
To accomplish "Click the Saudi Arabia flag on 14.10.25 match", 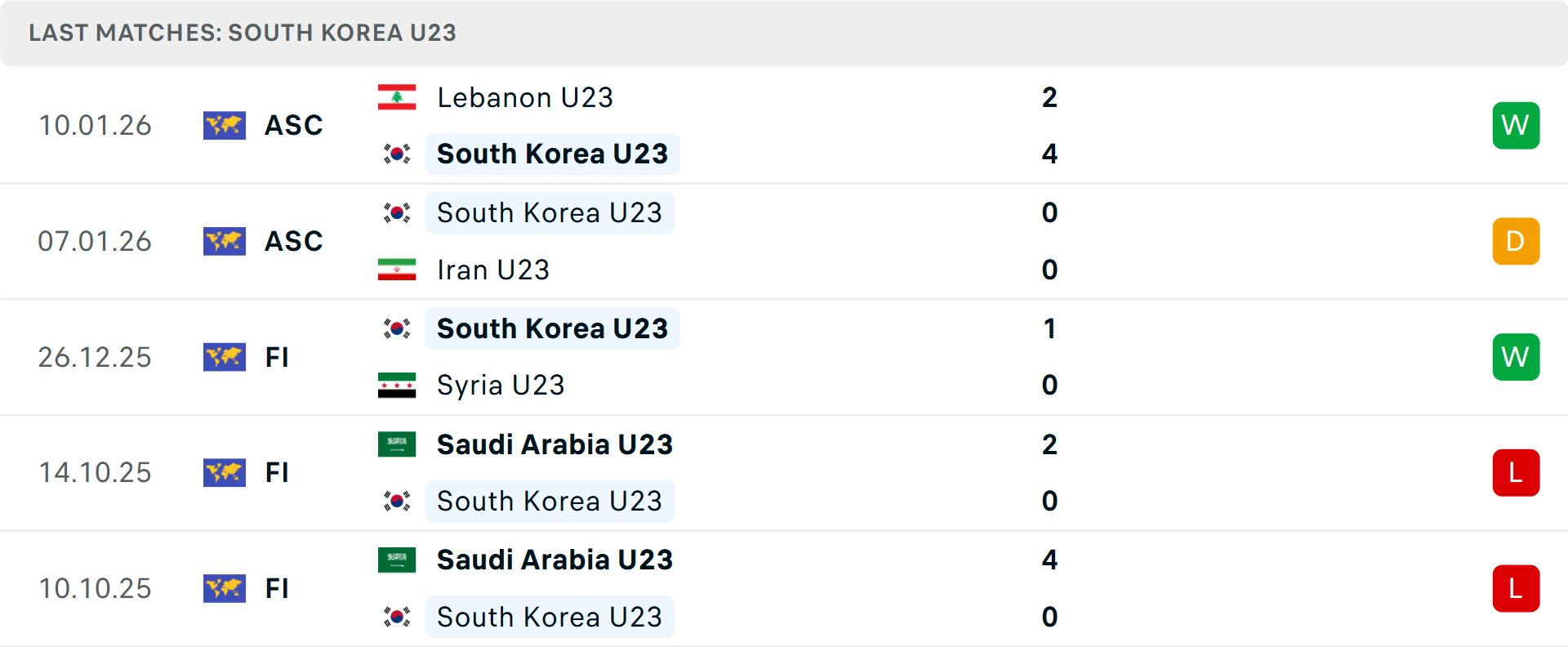I will coord(397,444).
